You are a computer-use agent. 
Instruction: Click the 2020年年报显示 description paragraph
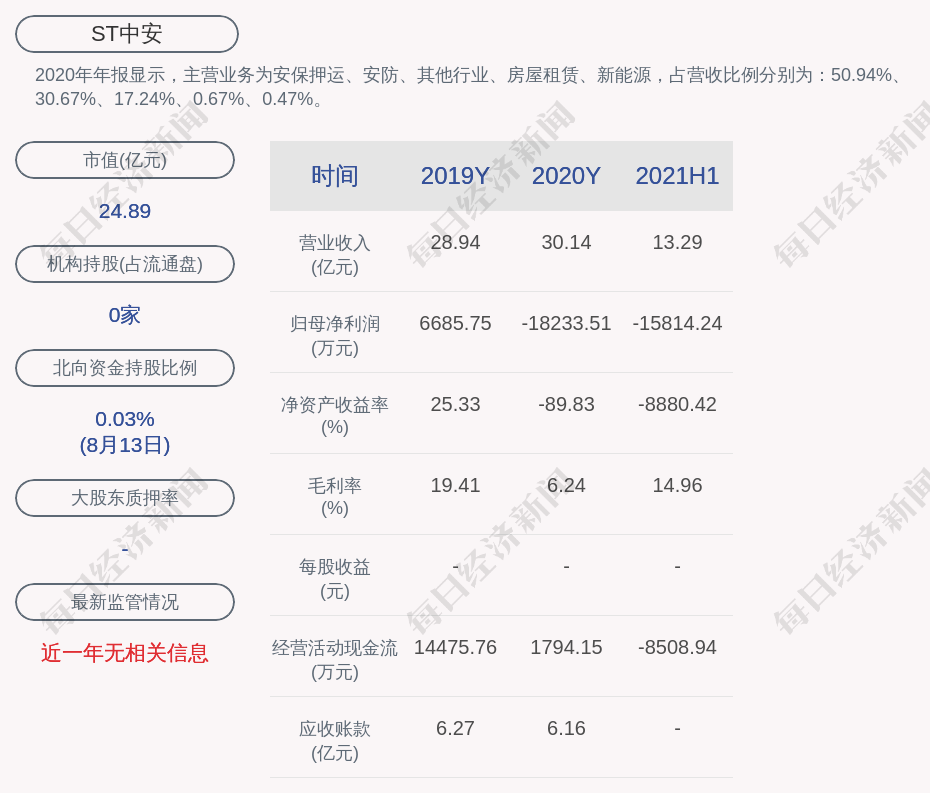tap(469, 87)
